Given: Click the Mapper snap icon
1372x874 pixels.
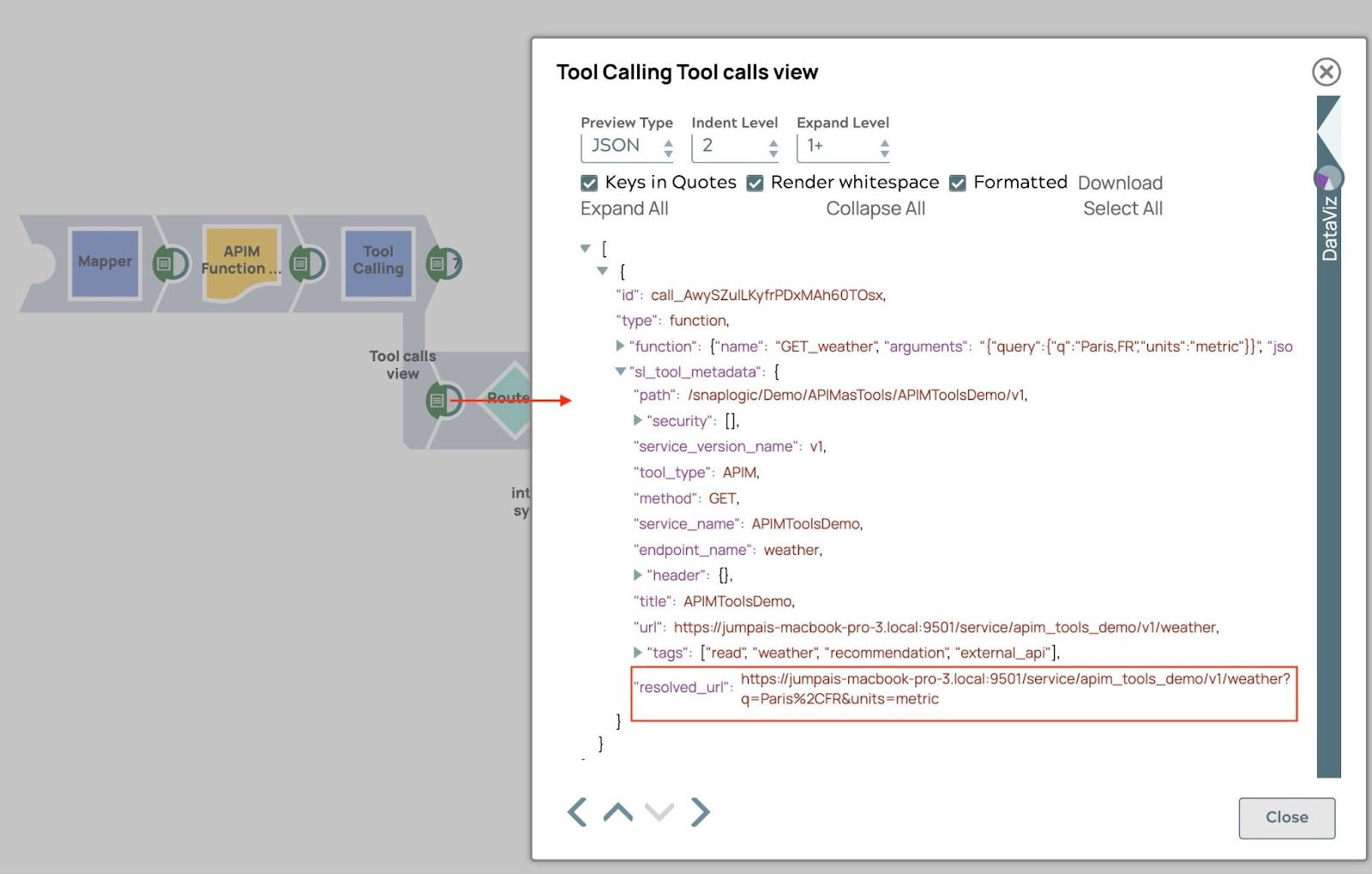Looking at the screenshot, I should 105,262.
